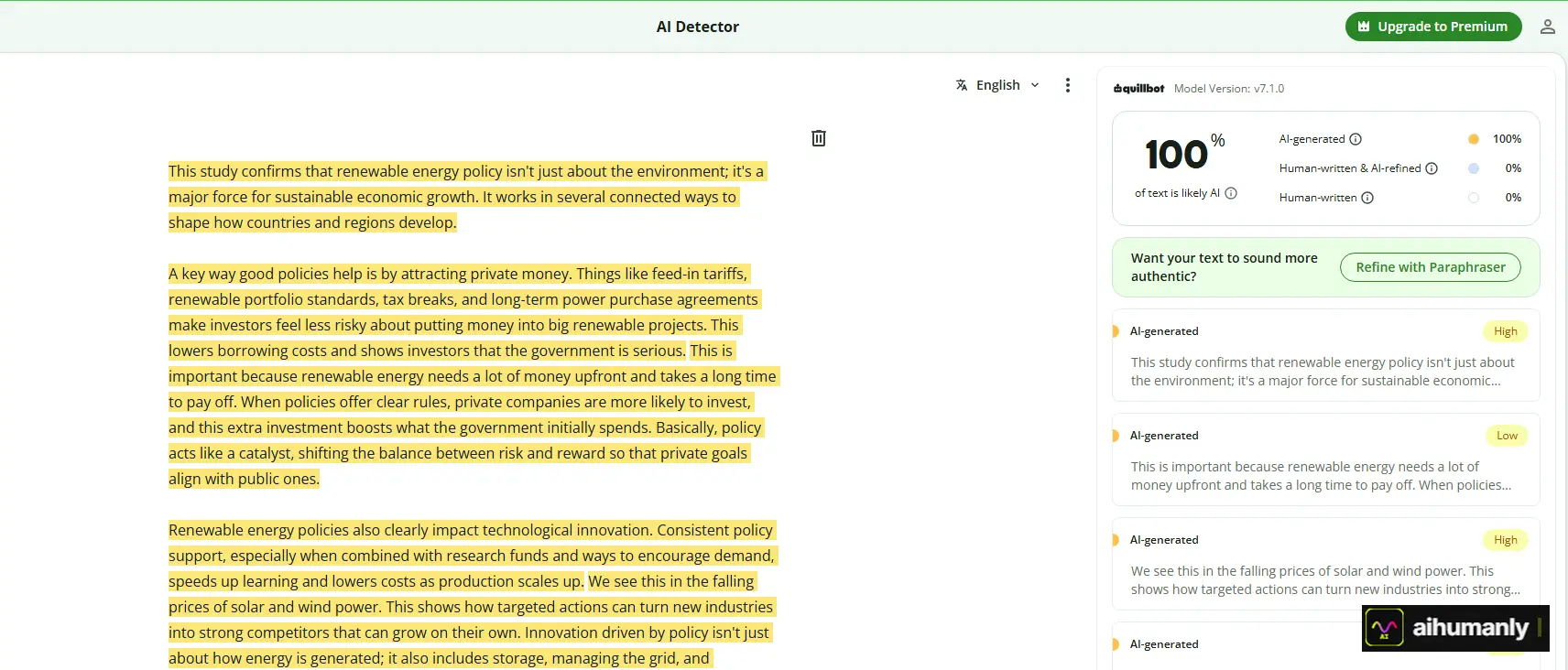Click the crown icon in Upgrade button
The image size is (1568, 670).
coord(1364,27)
